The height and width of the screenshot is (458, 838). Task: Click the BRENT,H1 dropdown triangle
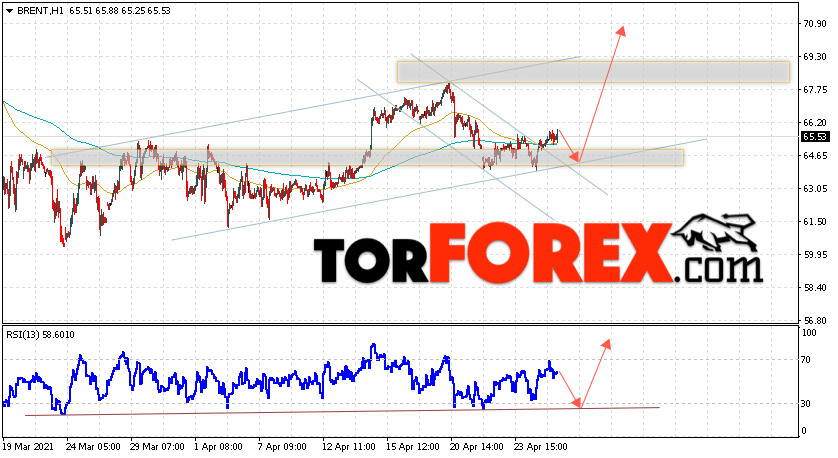[9, 11]
